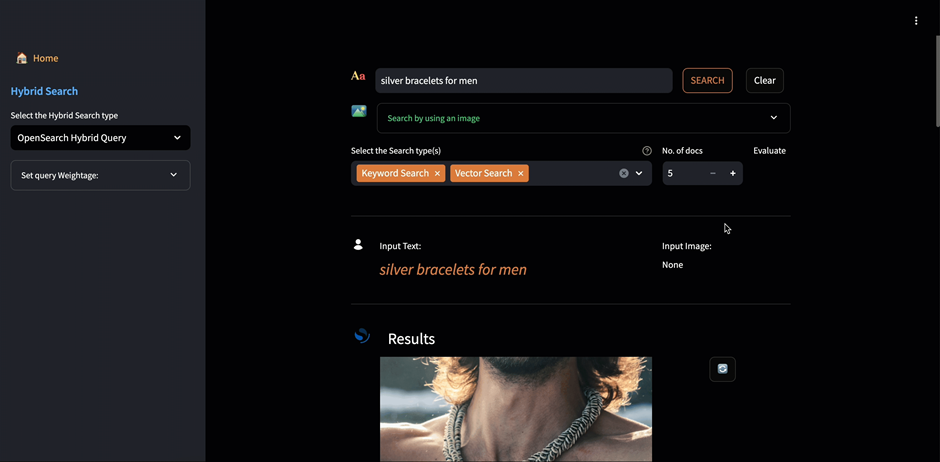
Task: Click the Aa text search icon
Action: tap(358, 76)
